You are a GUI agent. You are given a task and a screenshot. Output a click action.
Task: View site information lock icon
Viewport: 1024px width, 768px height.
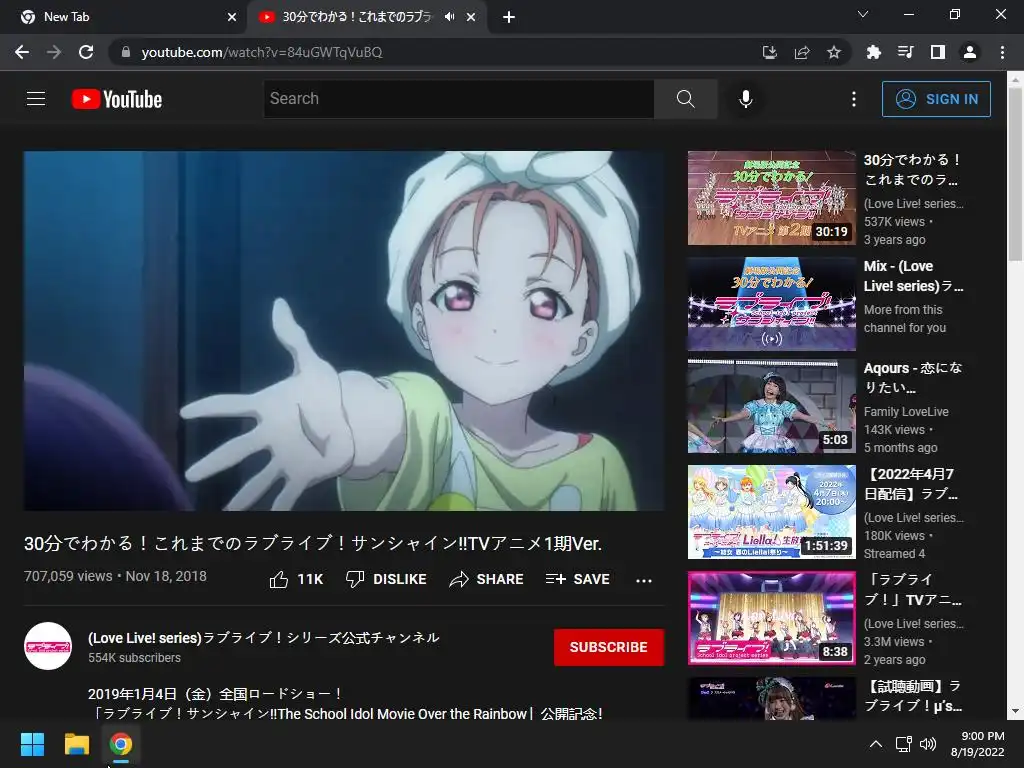[x=126, y=52]
